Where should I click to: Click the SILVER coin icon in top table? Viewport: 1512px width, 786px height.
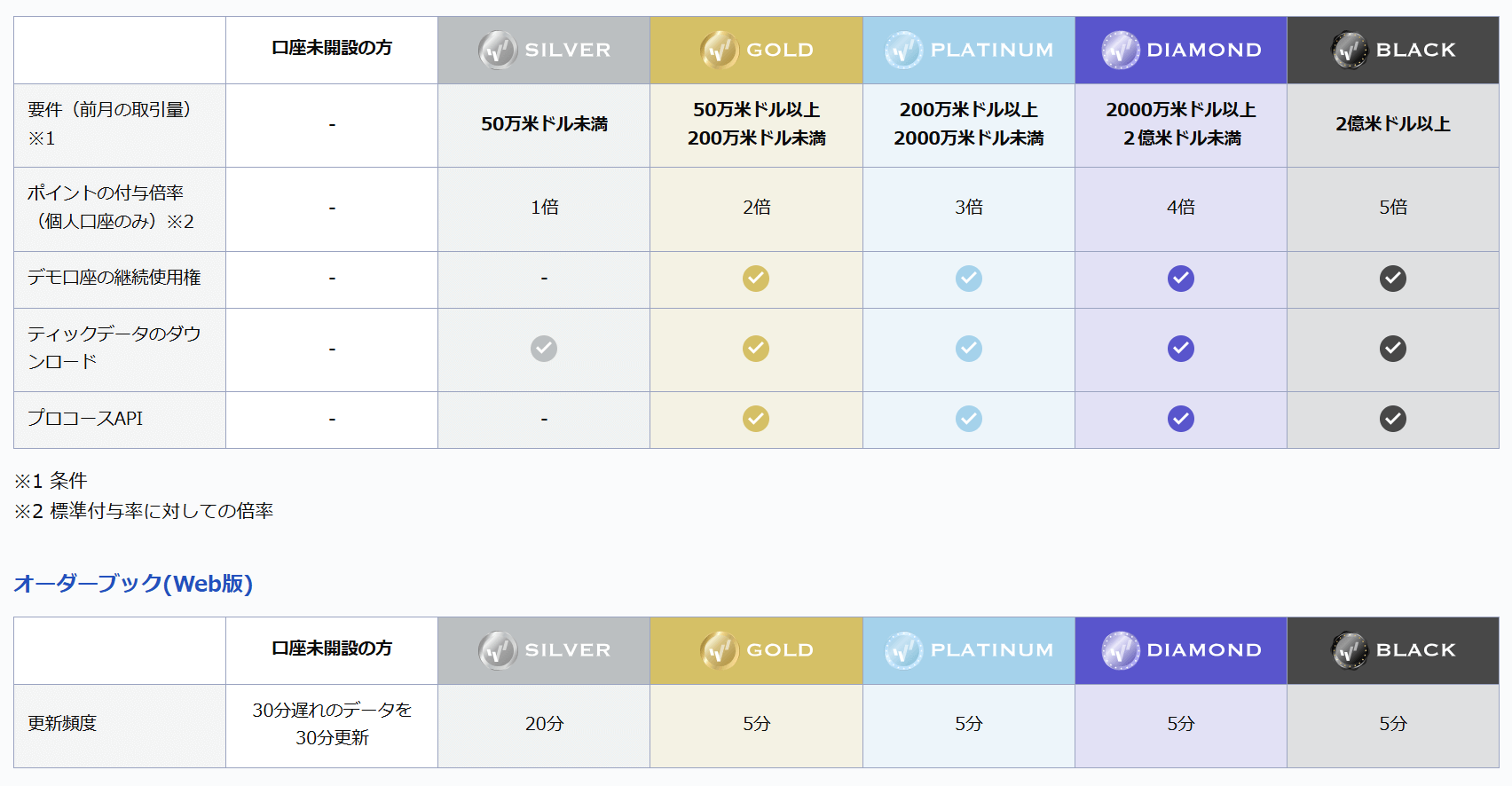click(498, 50)
